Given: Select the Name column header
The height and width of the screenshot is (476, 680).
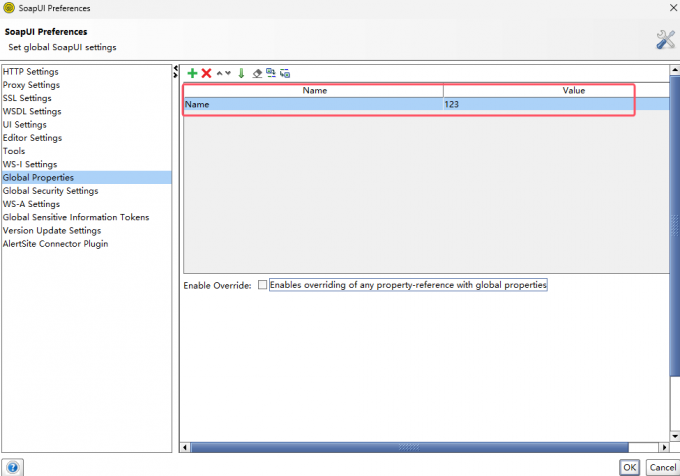Looking at the screenshot, I should point(314,91).
